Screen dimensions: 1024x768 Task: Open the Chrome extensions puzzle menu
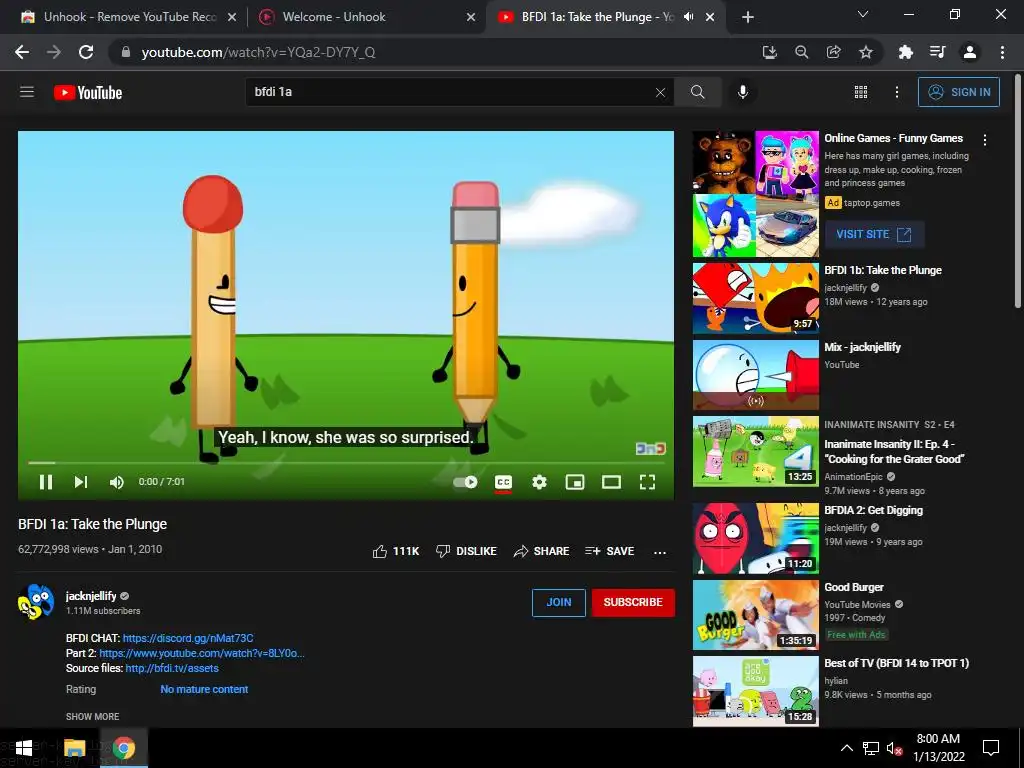[x=905, y=52]
